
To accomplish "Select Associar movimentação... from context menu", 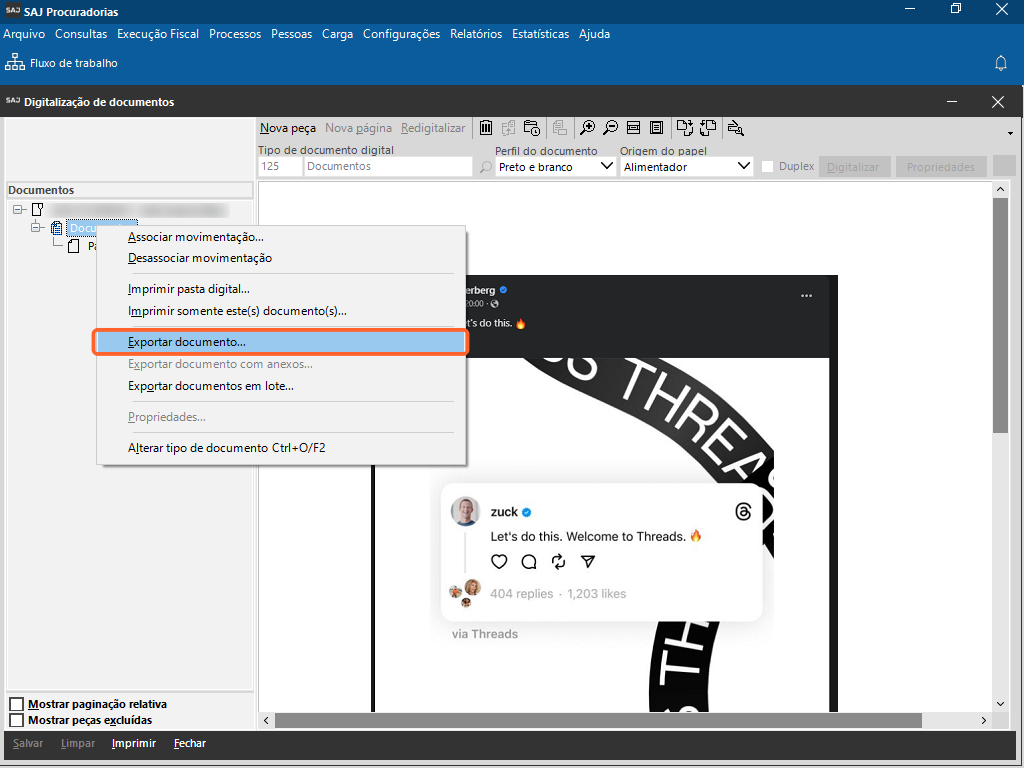I will tap(281, 237).
